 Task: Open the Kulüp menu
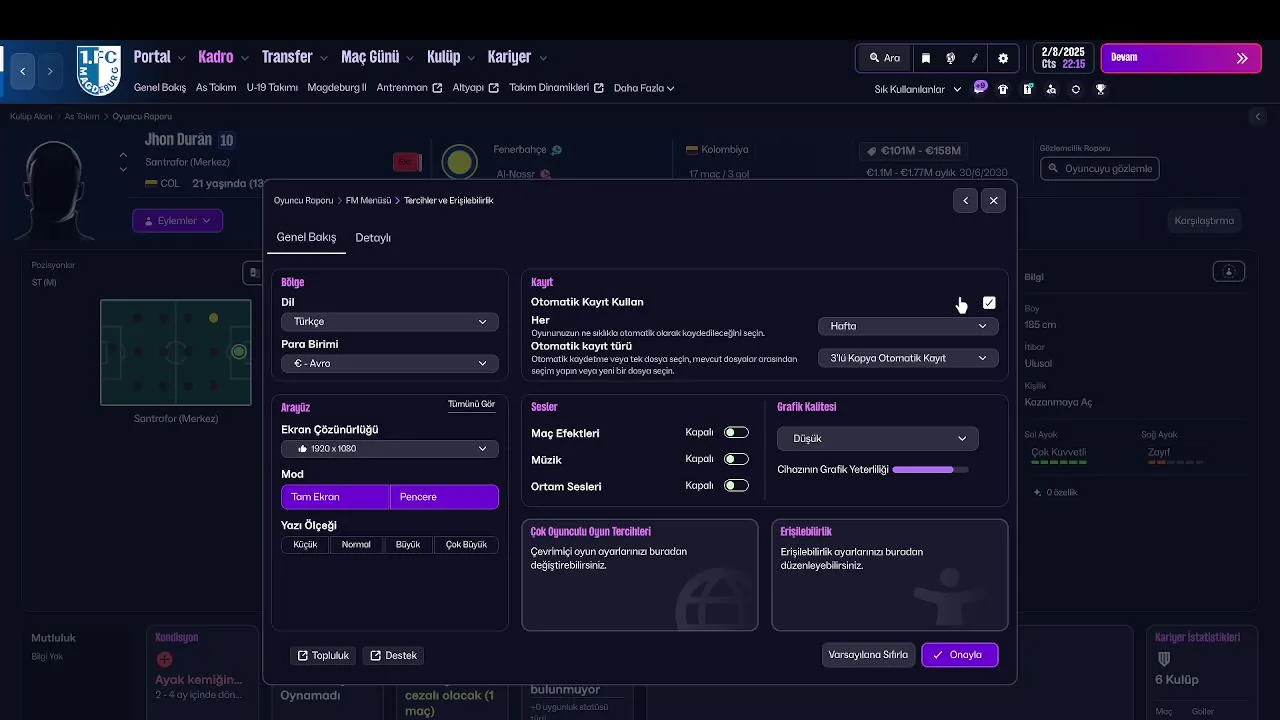pyautogui.click(x=451, y=57)
